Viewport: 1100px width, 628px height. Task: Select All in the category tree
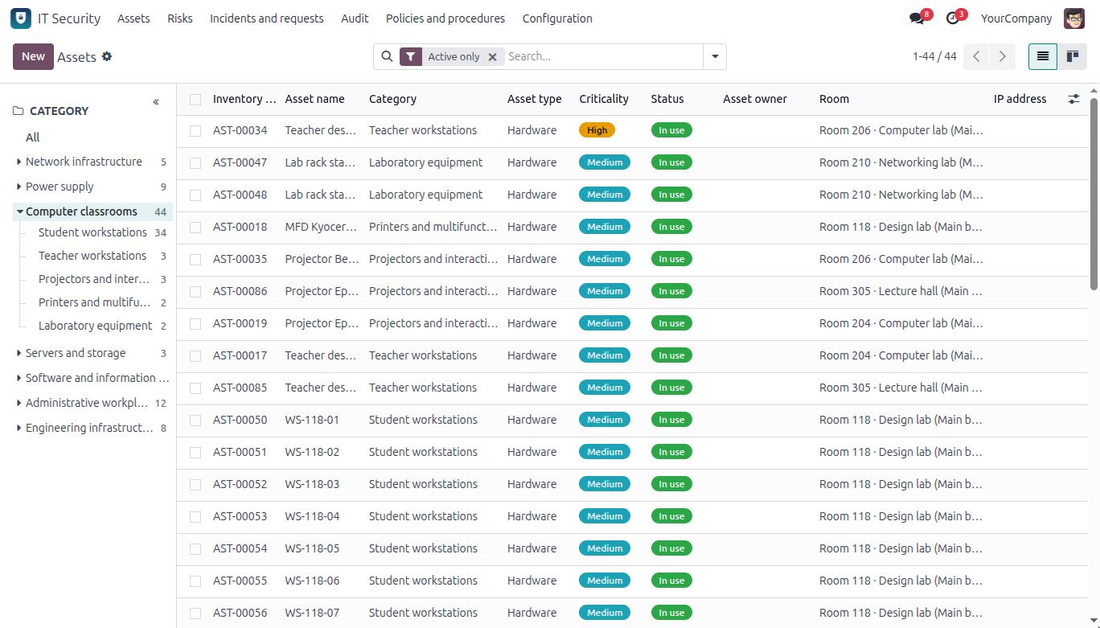tap(32, 137)
